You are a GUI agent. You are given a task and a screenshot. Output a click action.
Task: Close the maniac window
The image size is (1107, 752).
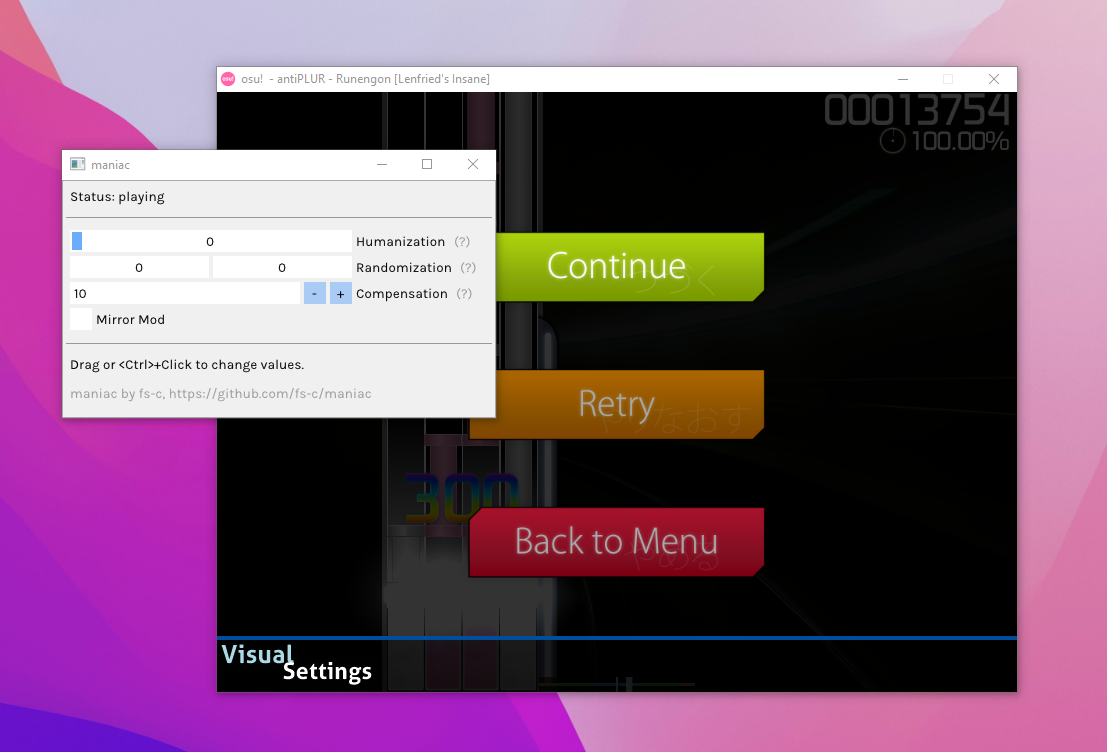473,165
